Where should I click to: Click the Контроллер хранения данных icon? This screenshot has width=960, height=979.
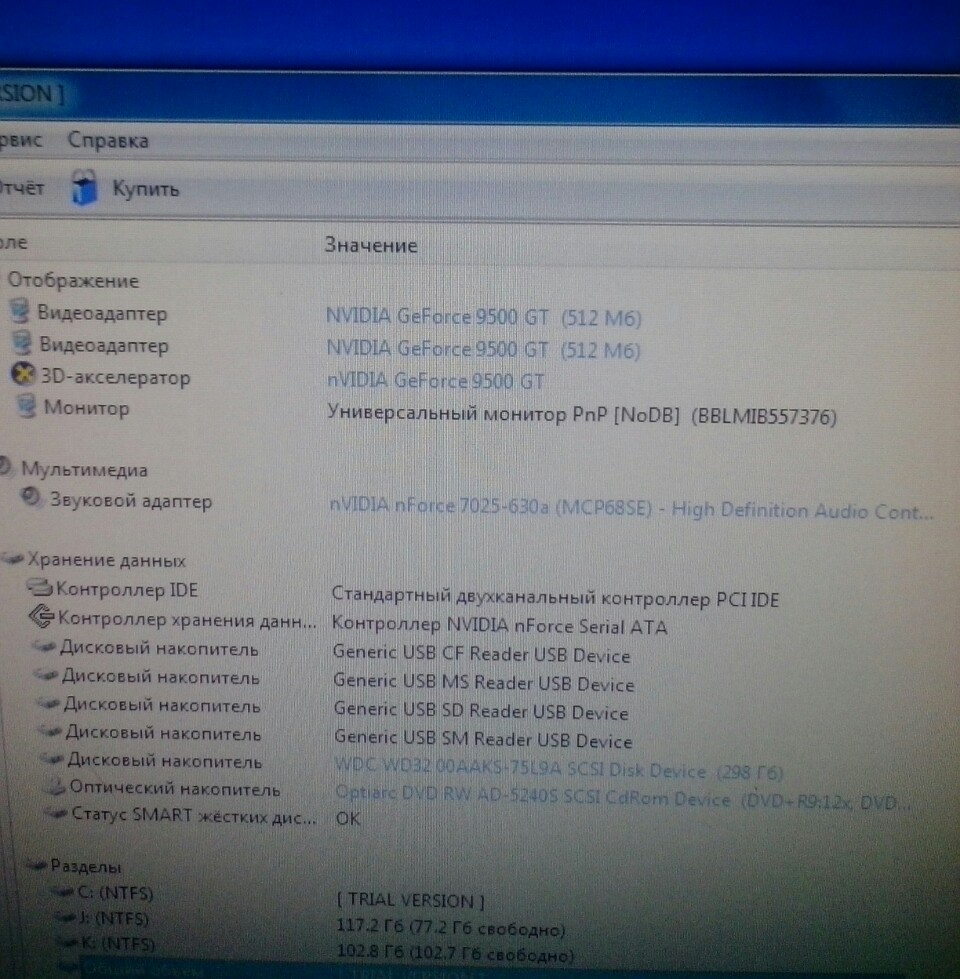[42, 617]
